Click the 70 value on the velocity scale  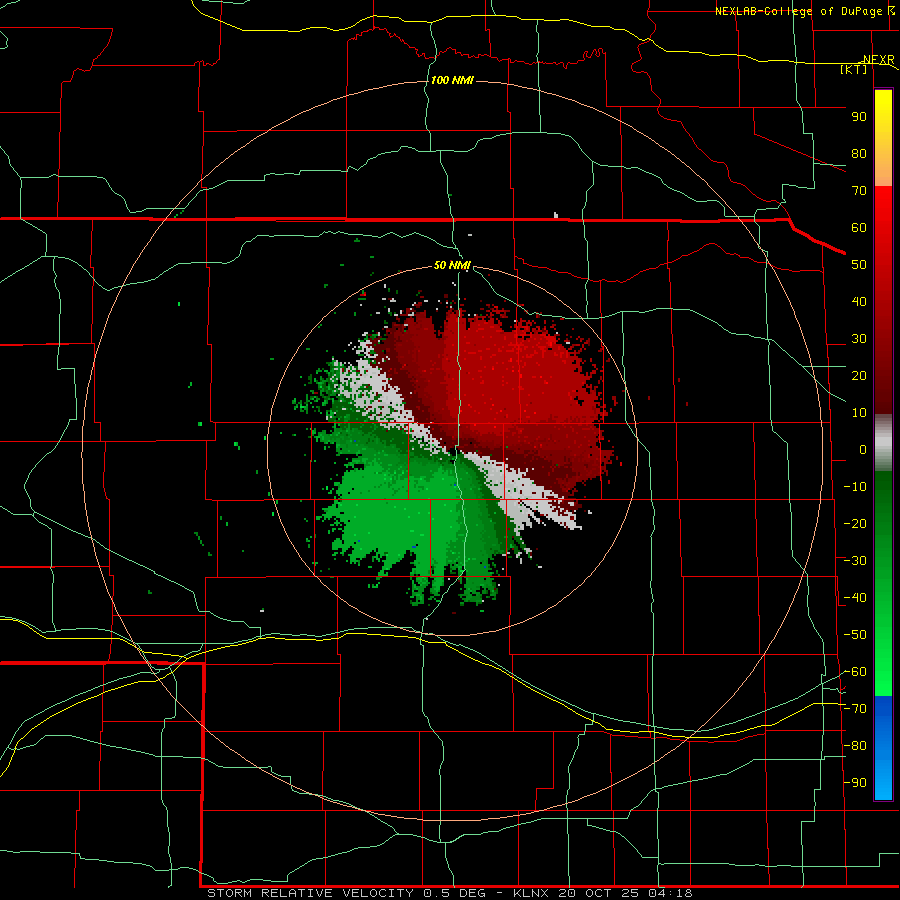(x=859, y=191)
